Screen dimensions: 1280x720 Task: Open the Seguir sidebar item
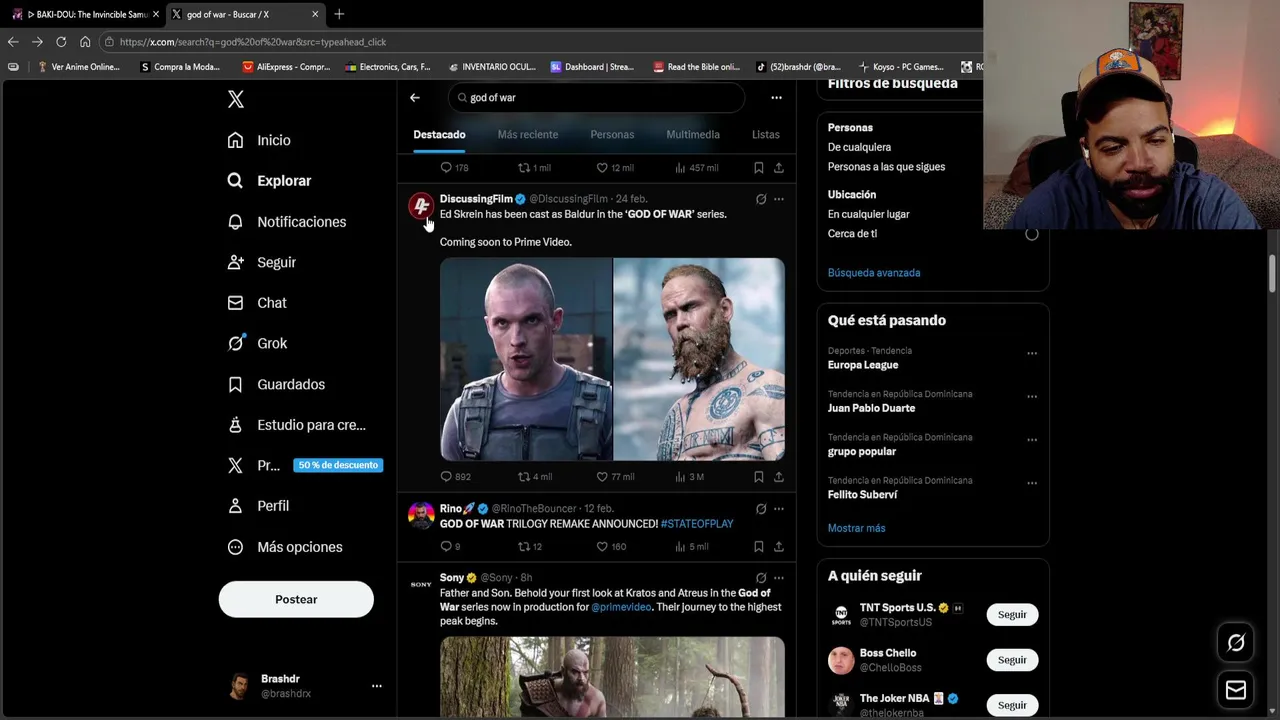coord(262,262)
